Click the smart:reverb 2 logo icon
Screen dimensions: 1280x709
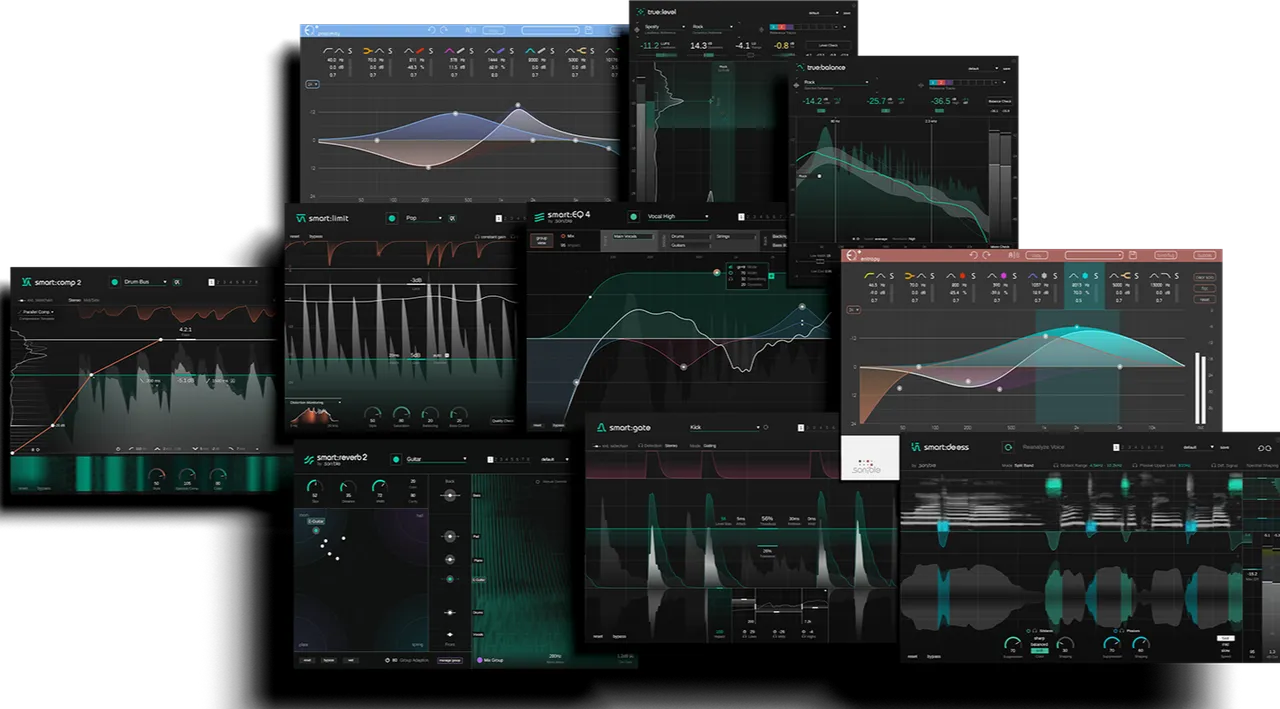(310, 459)
